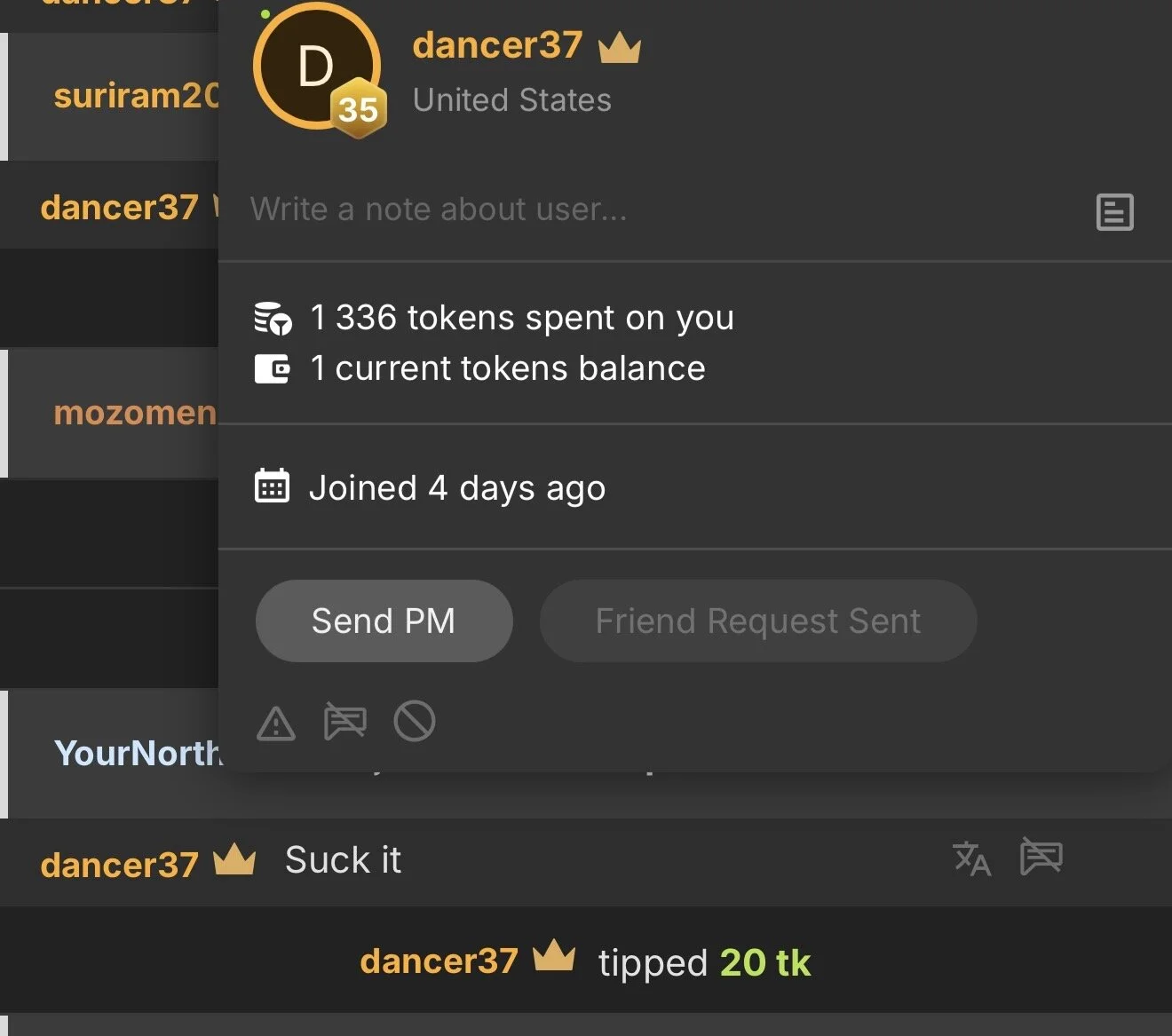Click dancer37 name in "Suck it" message
This screenshot has height=1036, width=1172.
tap(119, 865)
